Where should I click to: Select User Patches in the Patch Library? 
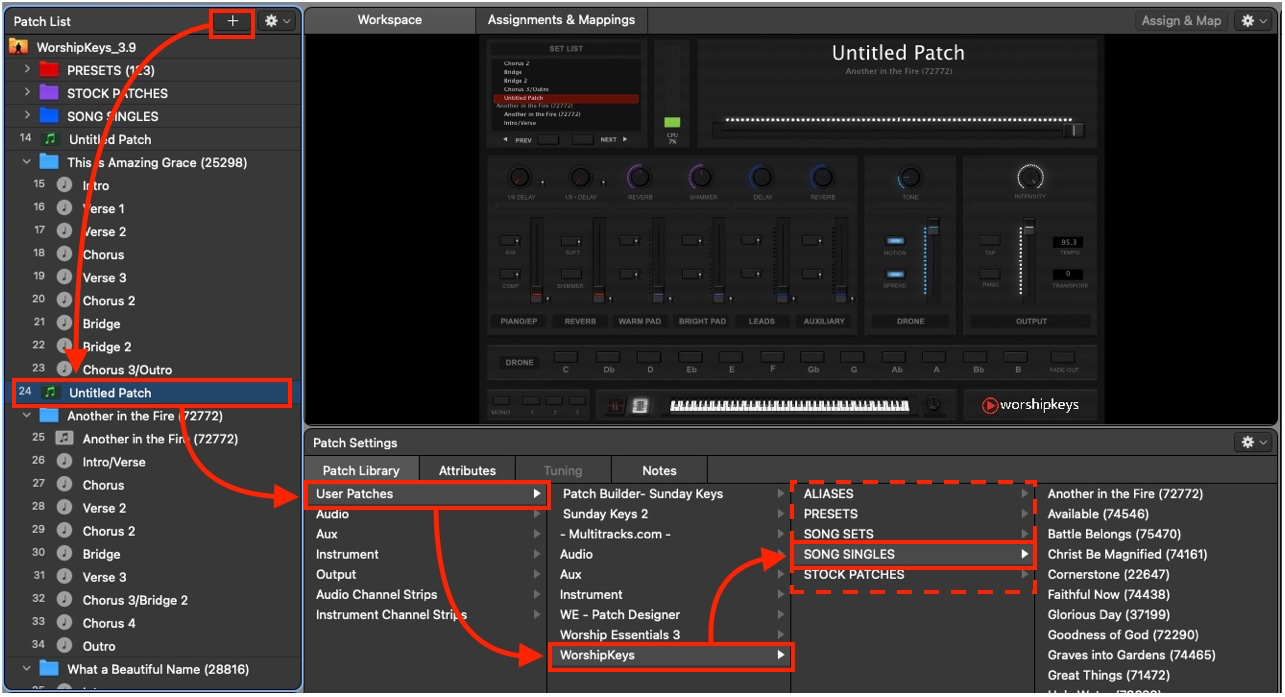point(429,494)
